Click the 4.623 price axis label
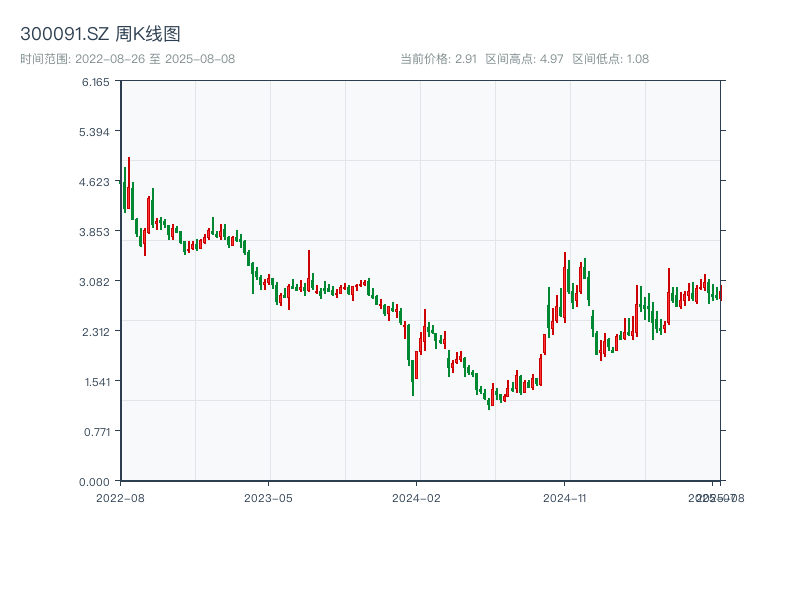 [x=95, y=182]
